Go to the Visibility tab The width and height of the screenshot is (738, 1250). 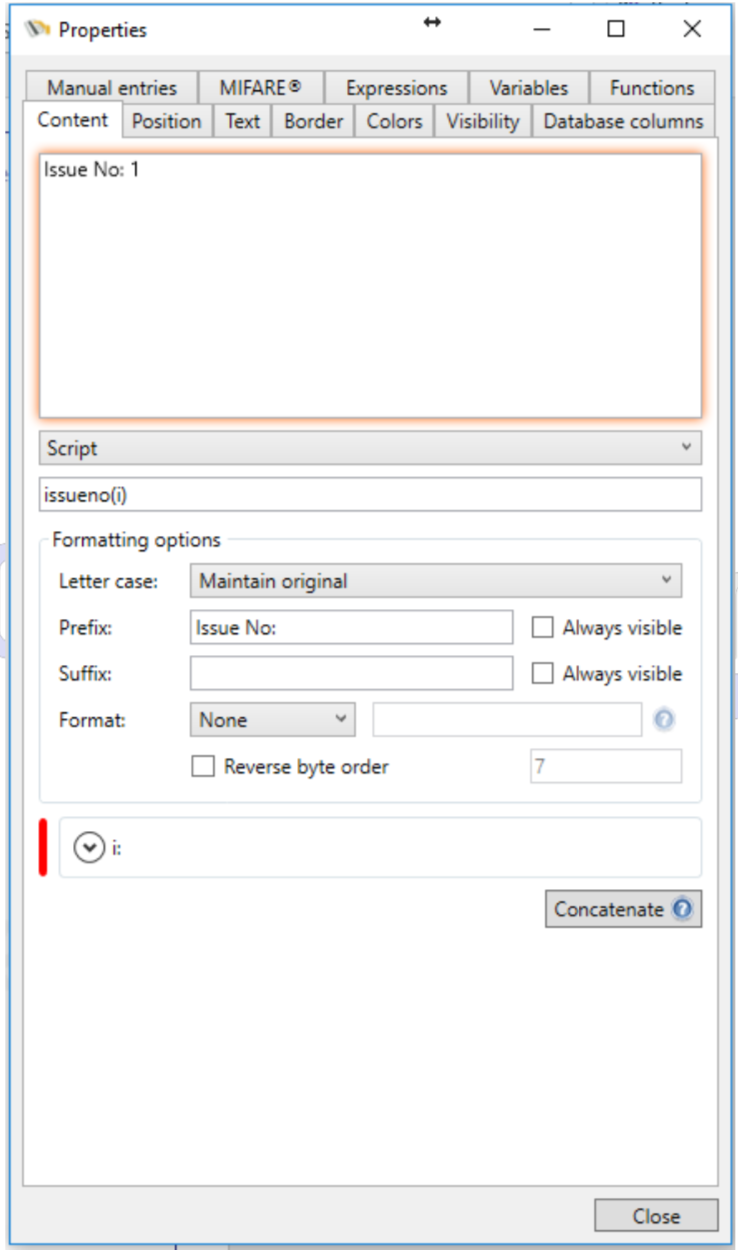pyautogui.click(x=482, y=122)
